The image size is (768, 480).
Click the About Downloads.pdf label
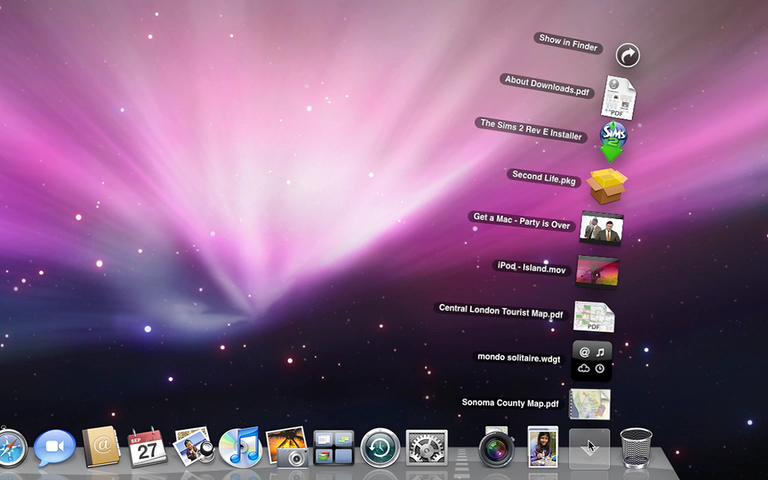(x=547, y=86)
